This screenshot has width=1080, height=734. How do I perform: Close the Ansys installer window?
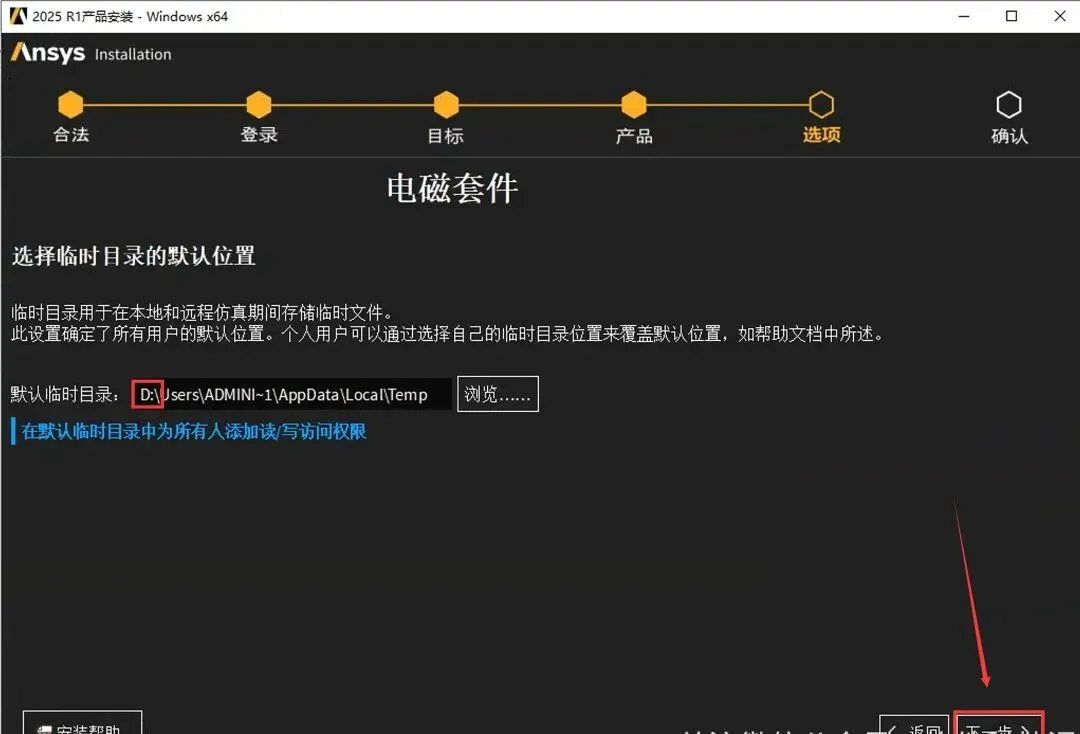coord(1059,16)
